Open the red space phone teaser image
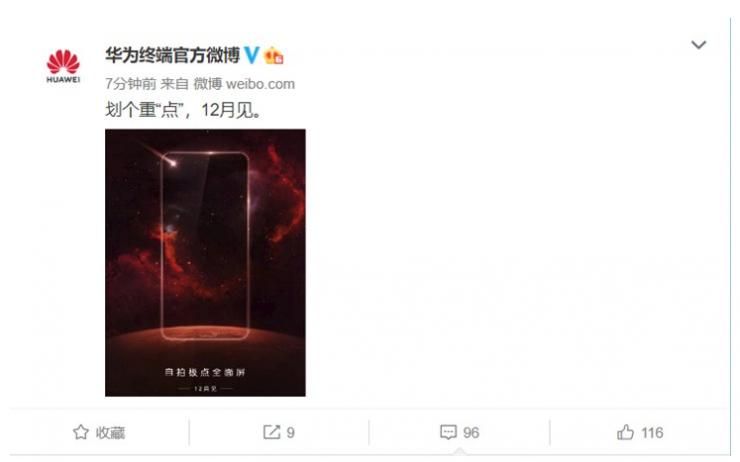 [205, 262]
